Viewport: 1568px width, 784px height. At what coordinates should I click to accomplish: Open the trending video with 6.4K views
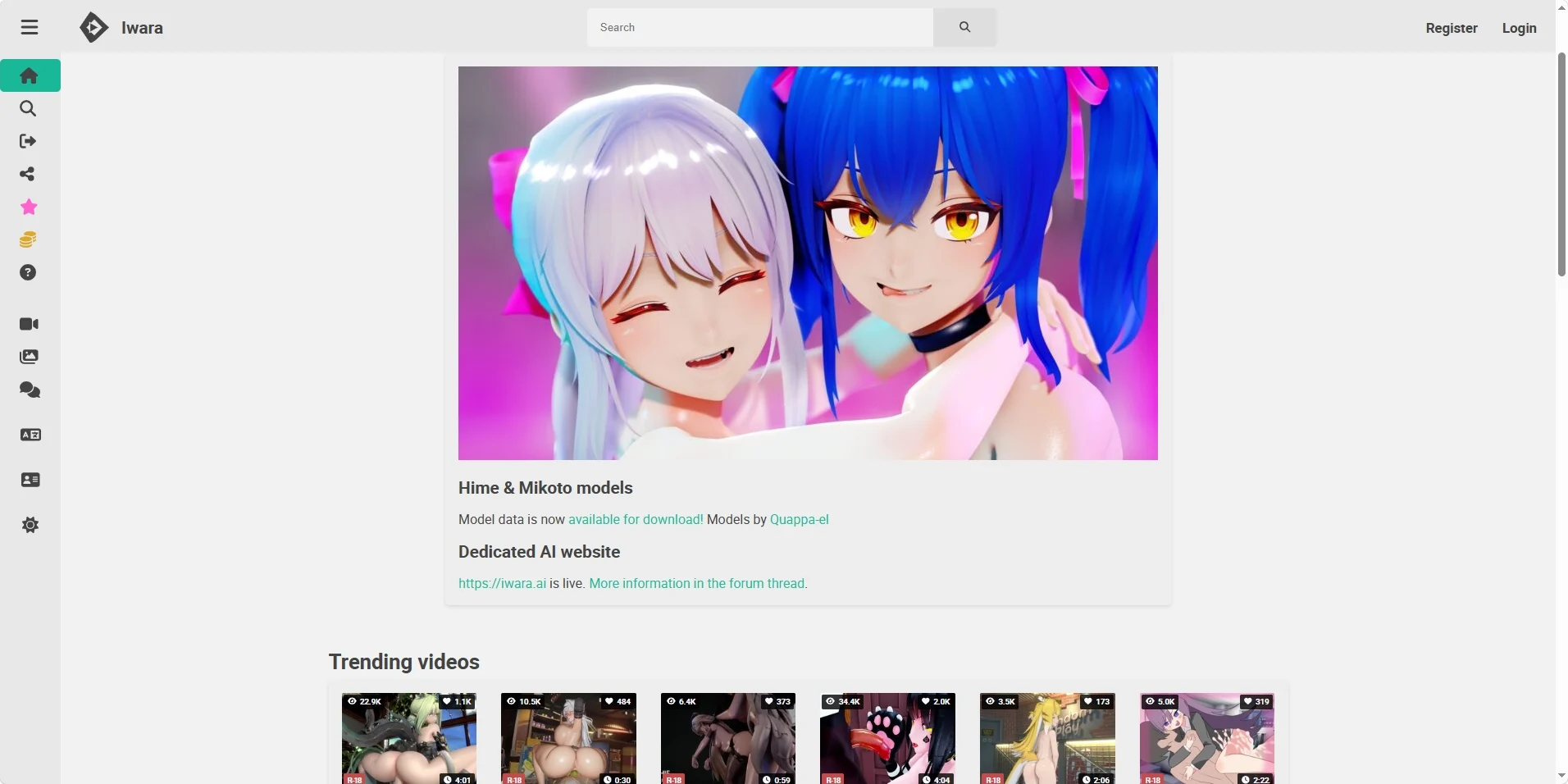728,739
